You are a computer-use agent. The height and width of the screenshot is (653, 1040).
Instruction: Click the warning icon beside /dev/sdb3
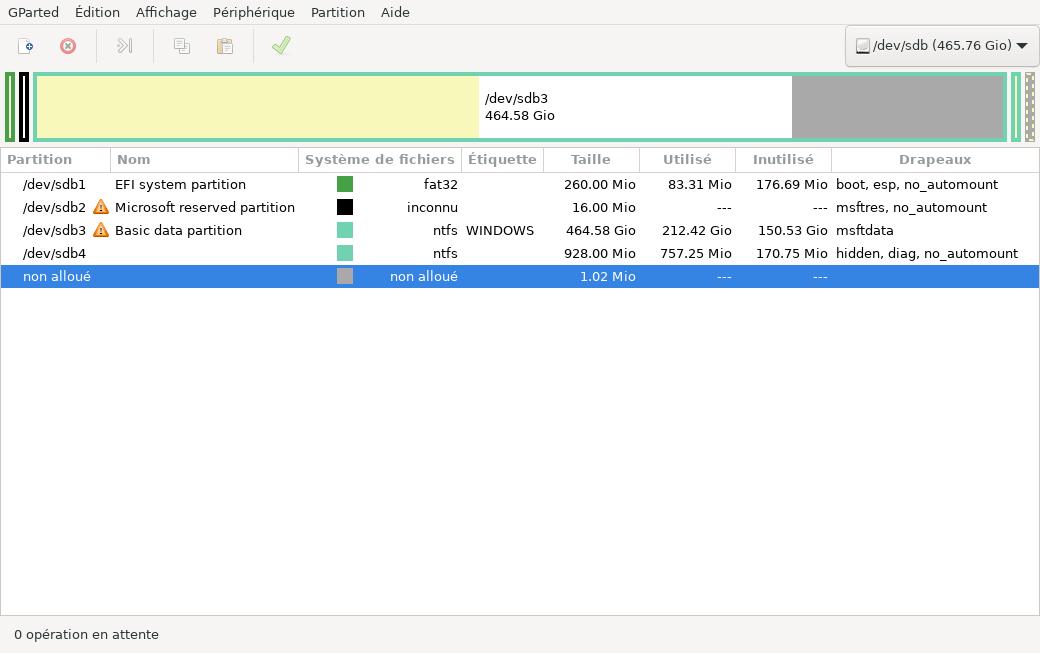[x=101, y=230]
